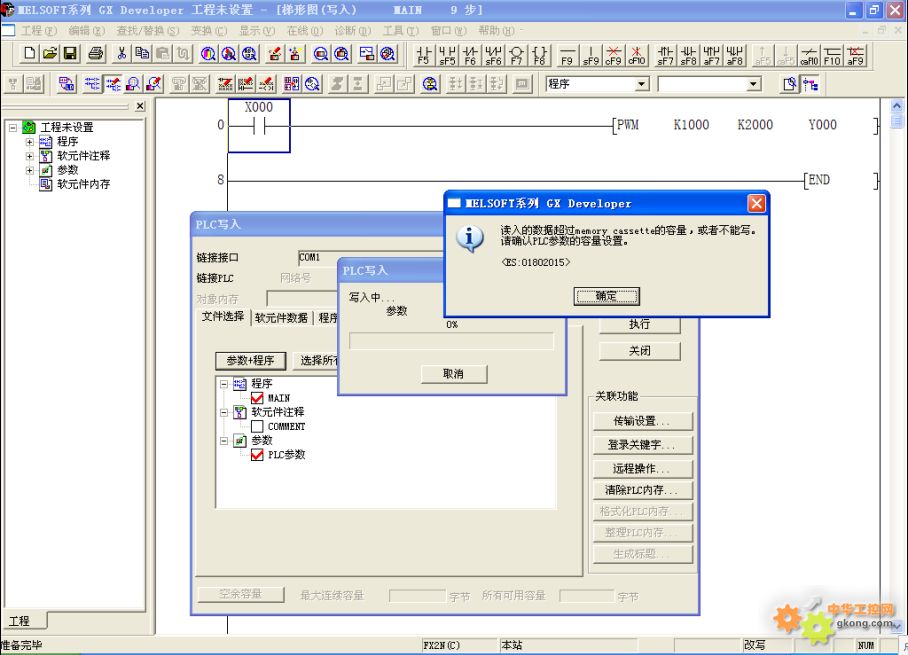This screenshot has height=655, width=908.
Task: Click the 参数+程序 button
Action: [250, 361]
